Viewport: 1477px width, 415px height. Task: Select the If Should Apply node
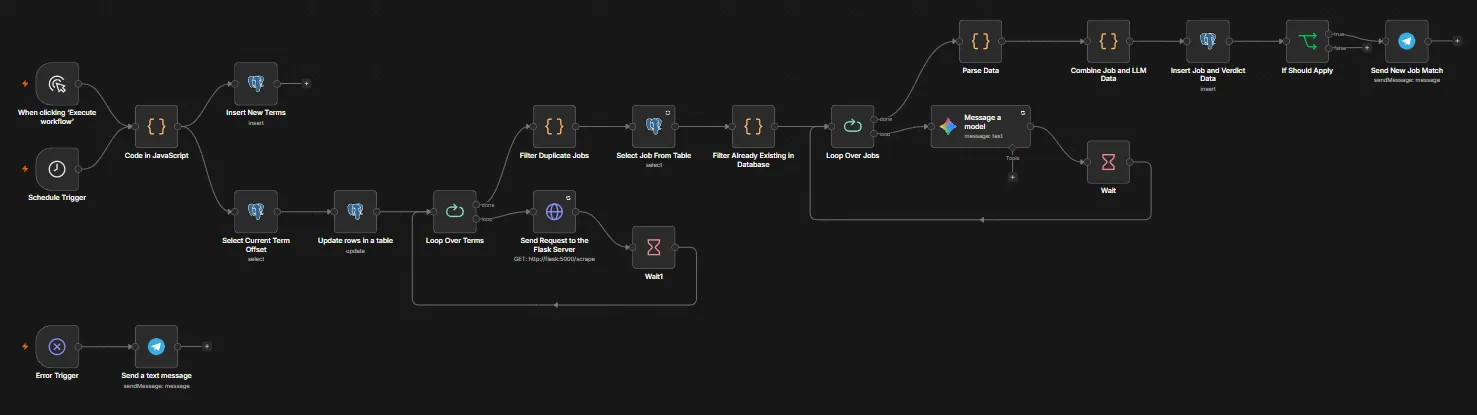1307,41
